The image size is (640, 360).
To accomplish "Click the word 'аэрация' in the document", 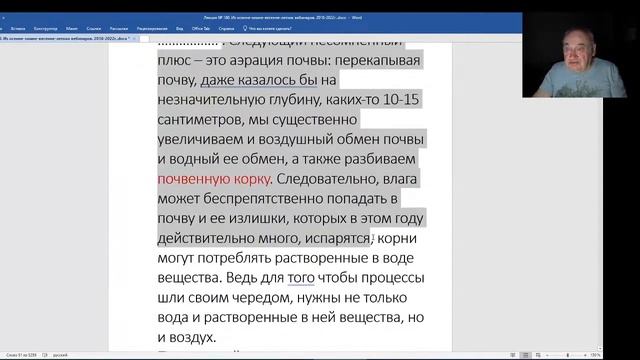I will coord(256,60).
